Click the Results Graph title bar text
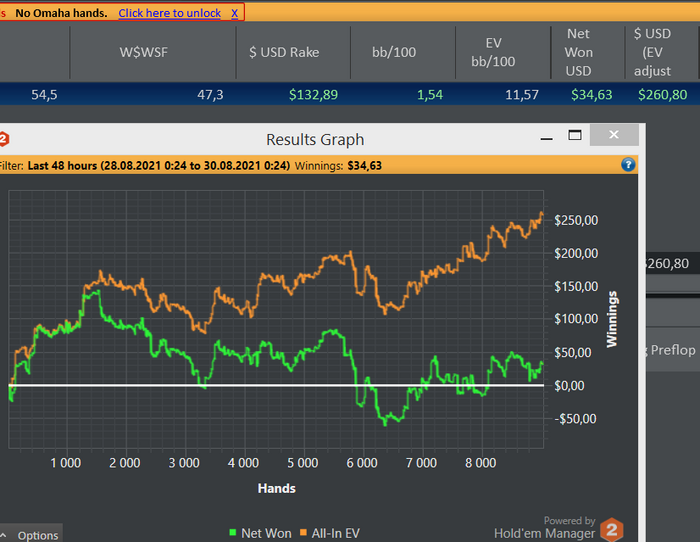This screenshot has height=542, width=700. pos(315,139)
